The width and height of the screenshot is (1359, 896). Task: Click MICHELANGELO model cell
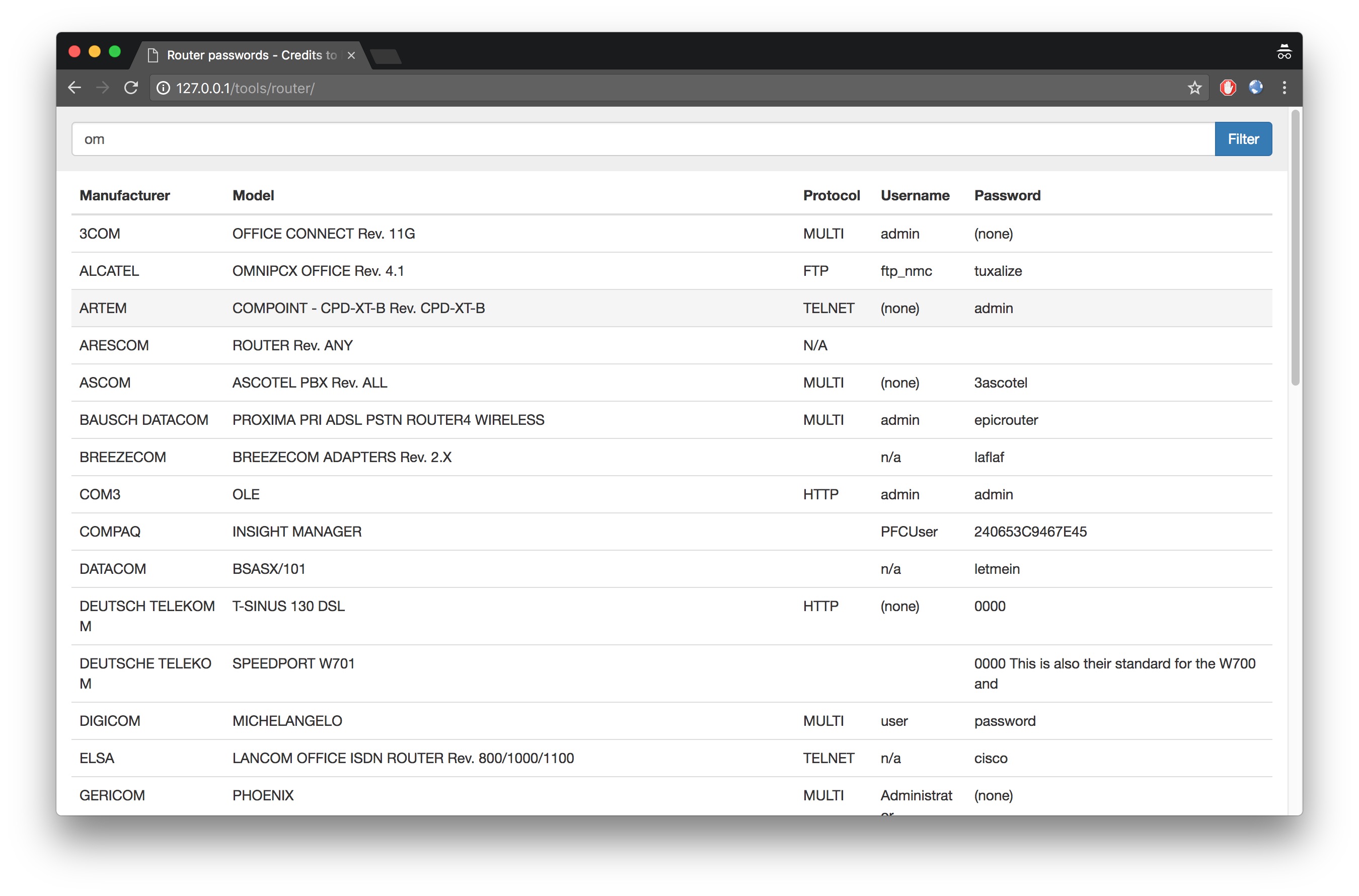[287, 720]
